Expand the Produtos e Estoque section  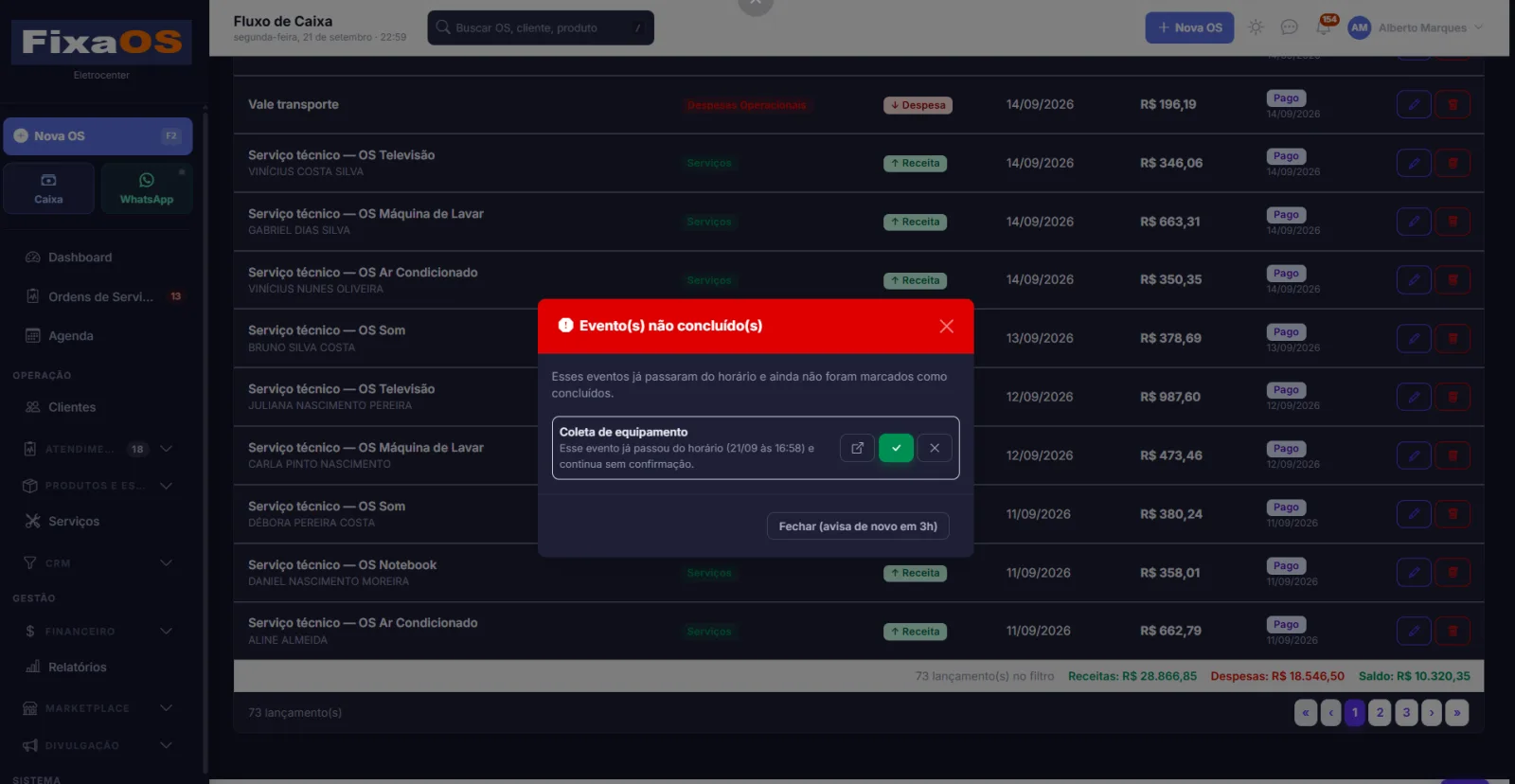[x=98, y=486]
